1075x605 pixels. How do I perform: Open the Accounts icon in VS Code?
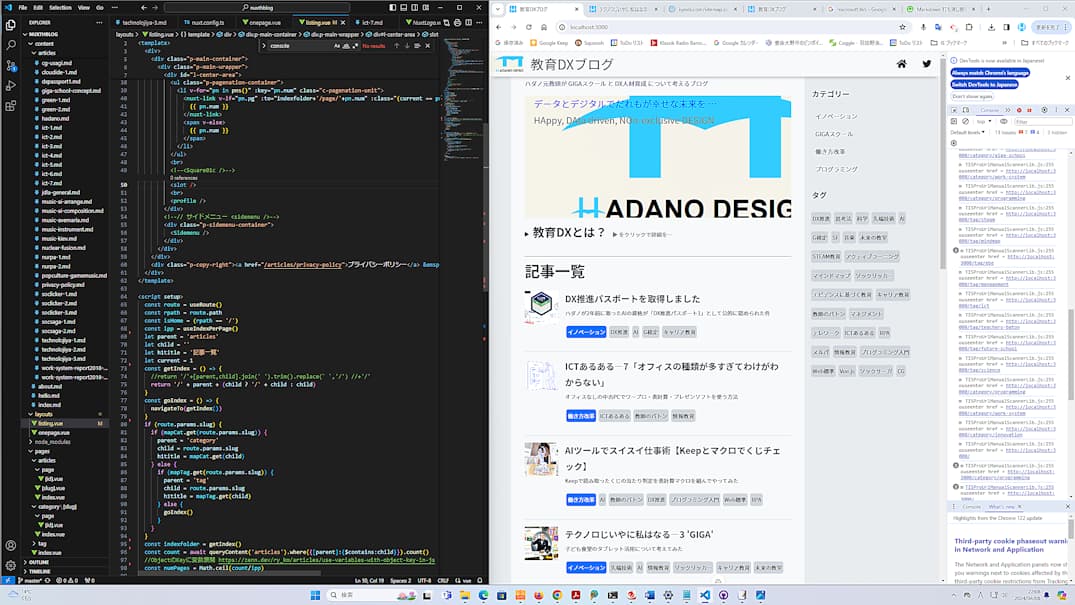pyautogui.click(x=10, y=546)
